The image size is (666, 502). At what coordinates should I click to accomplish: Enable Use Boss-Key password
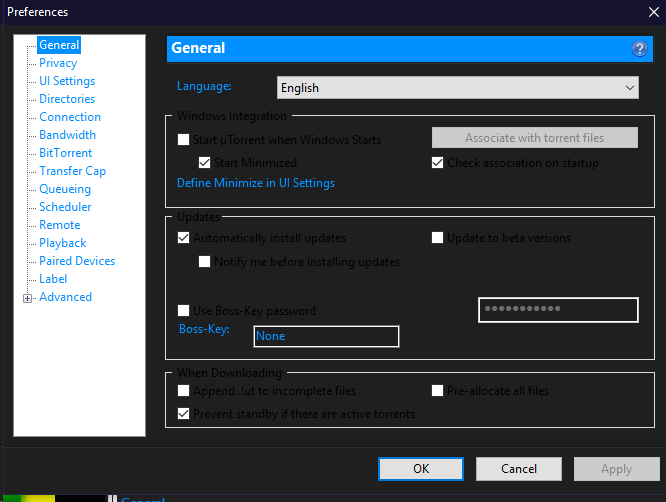(x=183, y=310)
